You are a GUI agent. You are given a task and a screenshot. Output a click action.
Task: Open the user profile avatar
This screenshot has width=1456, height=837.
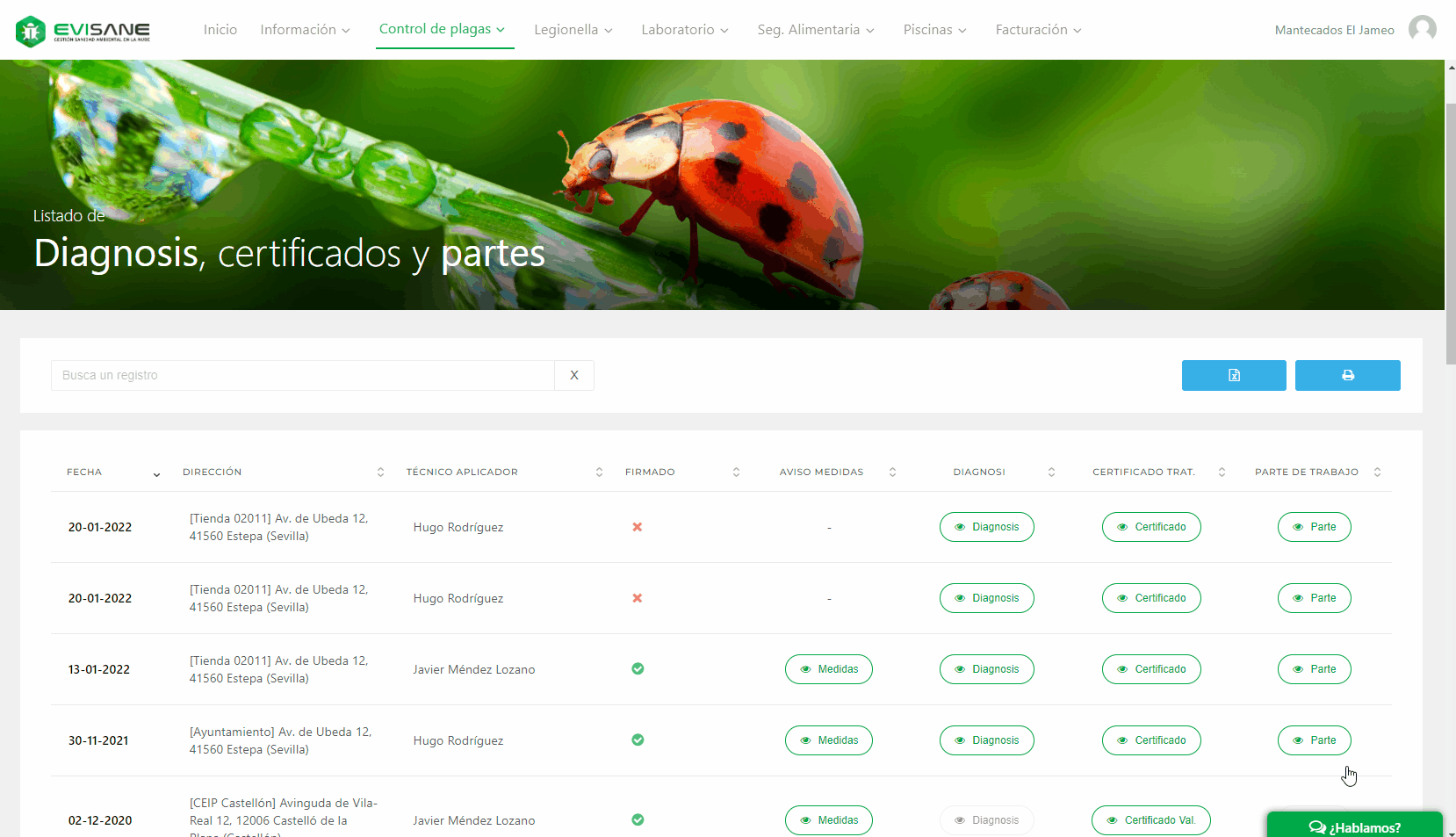coord(1422,29)
